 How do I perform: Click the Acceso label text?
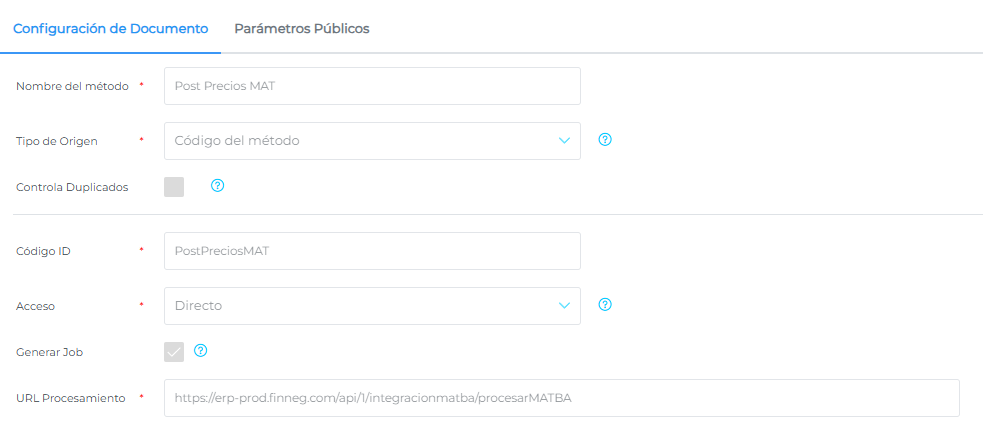pyautogui.click(x=36, y=306)
